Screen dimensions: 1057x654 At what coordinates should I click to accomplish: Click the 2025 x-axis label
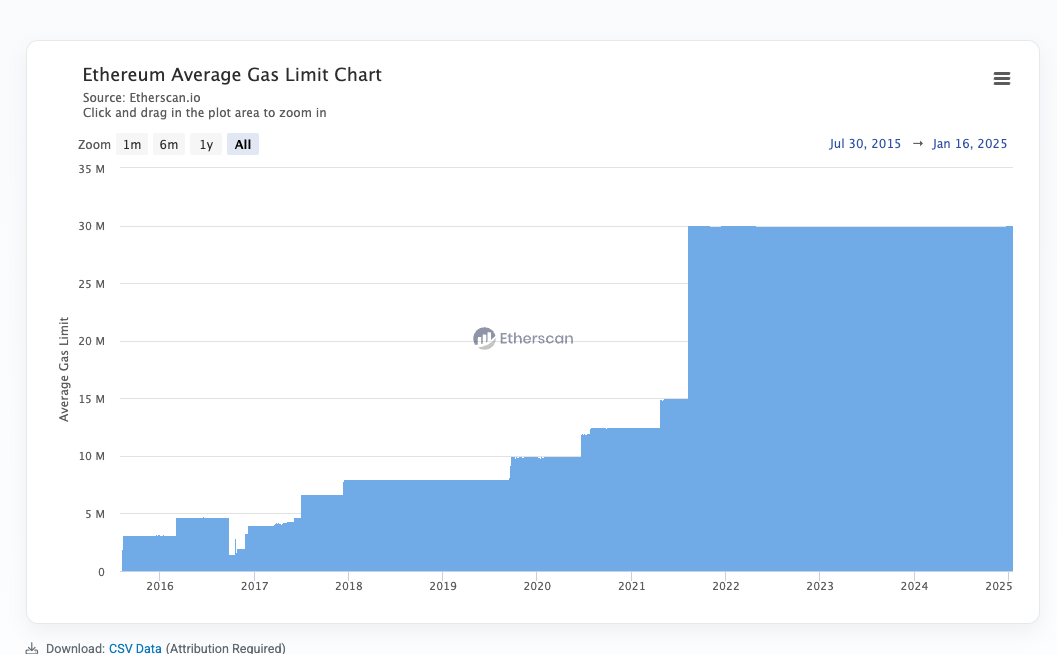[998, 586]
